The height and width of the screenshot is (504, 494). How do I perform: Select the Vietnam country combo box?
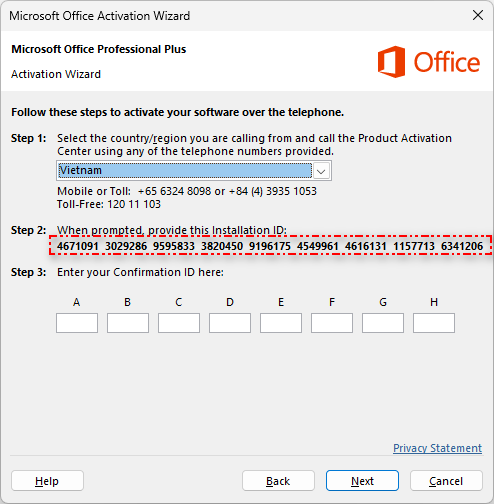point(194,171)
